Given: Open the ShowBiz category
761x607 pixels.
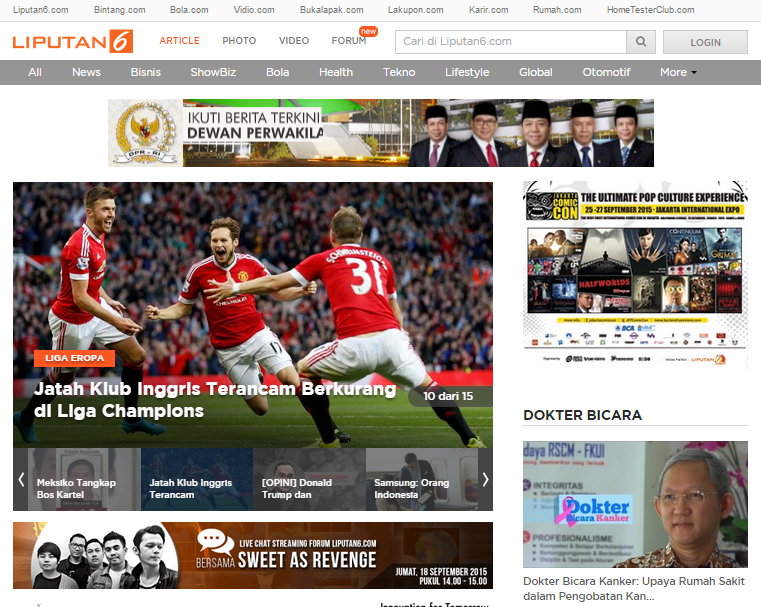Looking at the screenshot, I should pos(213,72).
